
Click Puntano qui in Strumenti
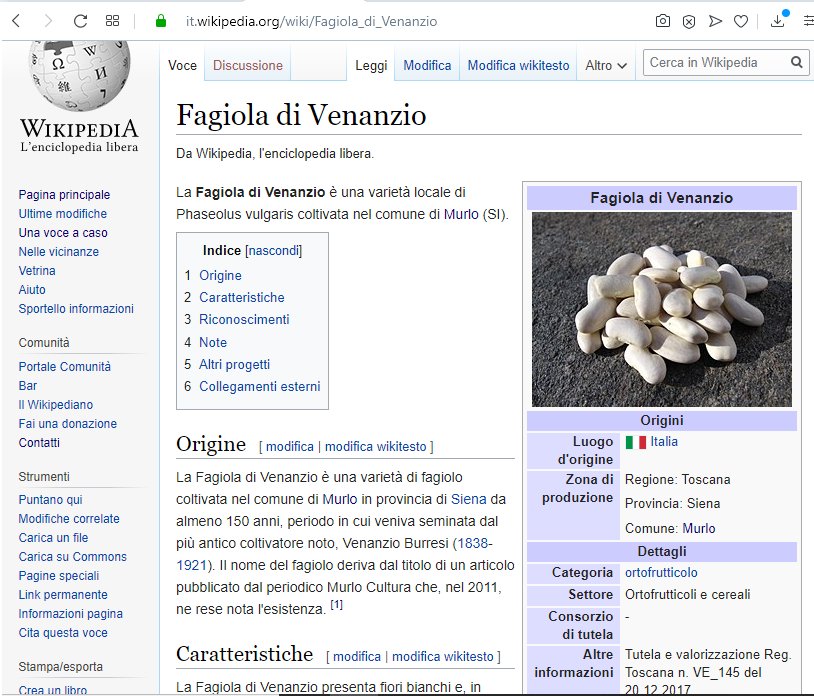(50, 500)
